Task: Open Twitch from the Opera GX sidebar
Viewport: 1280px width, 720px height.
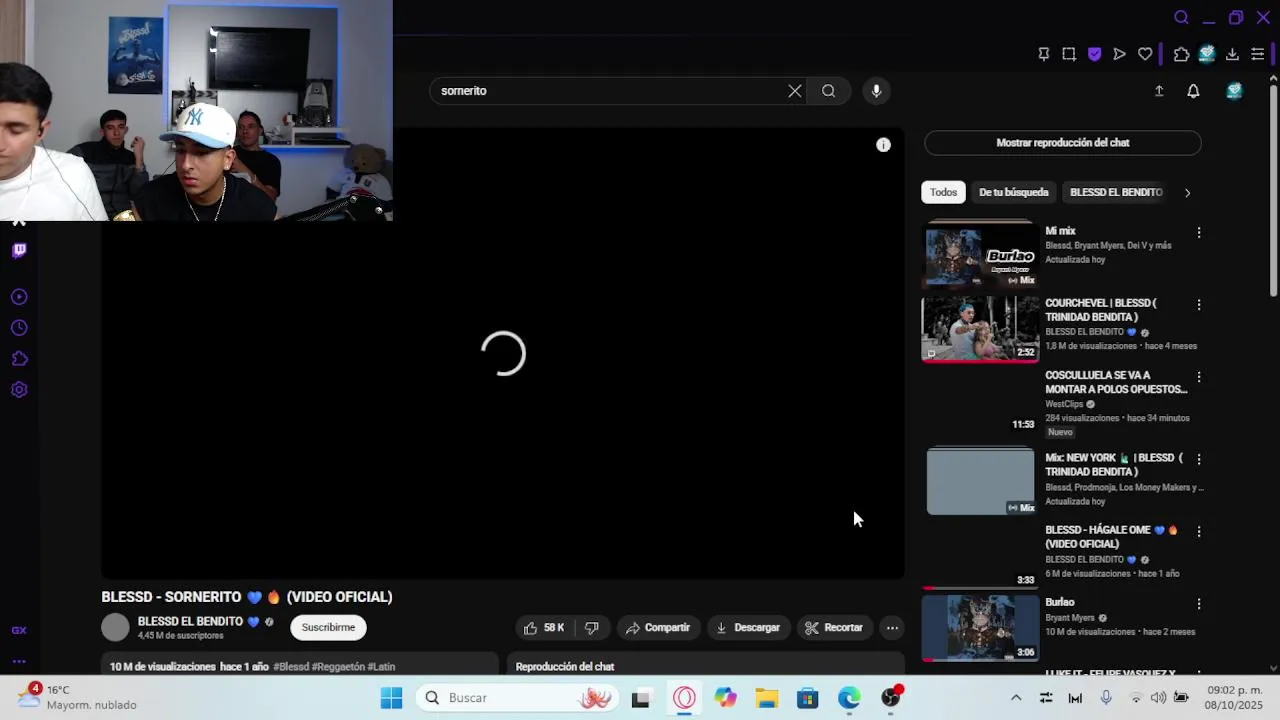Action: pos(19,251)
